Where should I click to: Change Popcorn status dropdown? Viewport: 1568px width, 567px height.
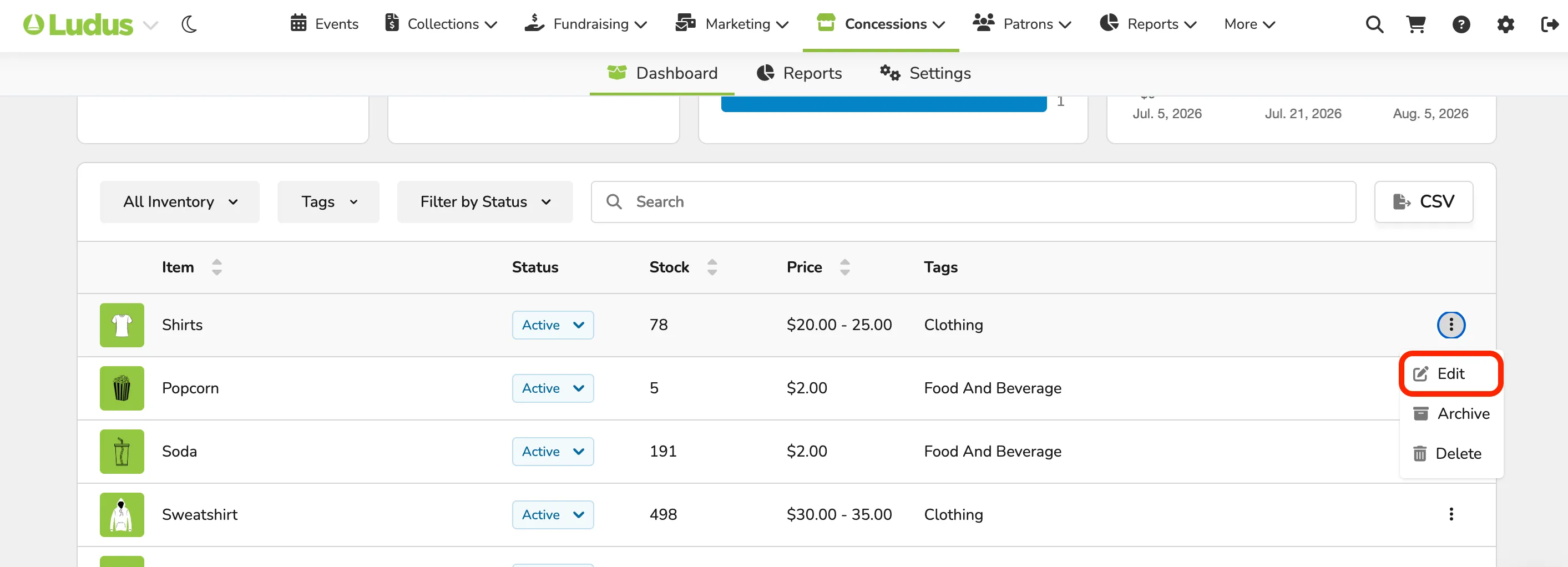point(553,388)
